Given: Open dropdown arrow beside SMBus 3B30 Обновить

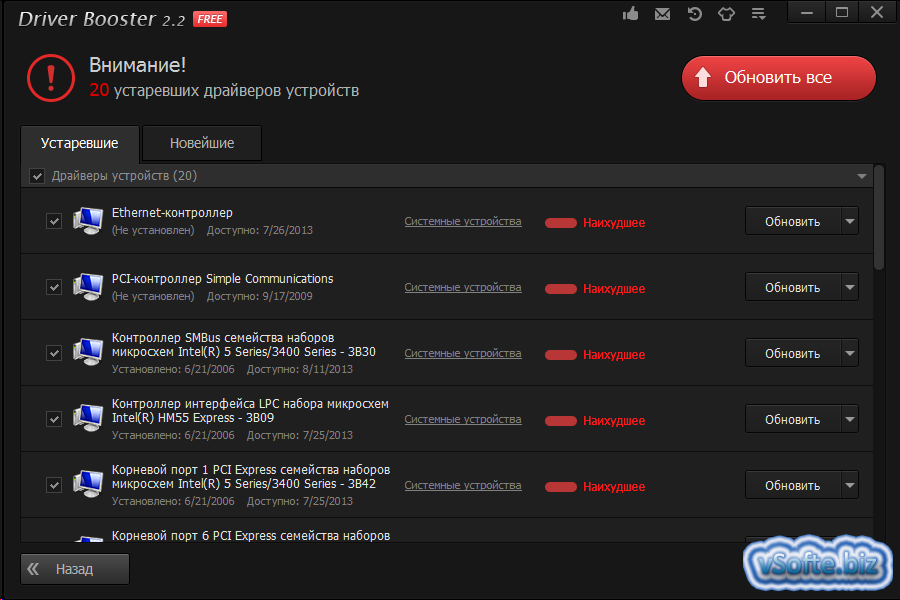Looking at the screenshot, I should pyautogui.click(x=850, y=353).
